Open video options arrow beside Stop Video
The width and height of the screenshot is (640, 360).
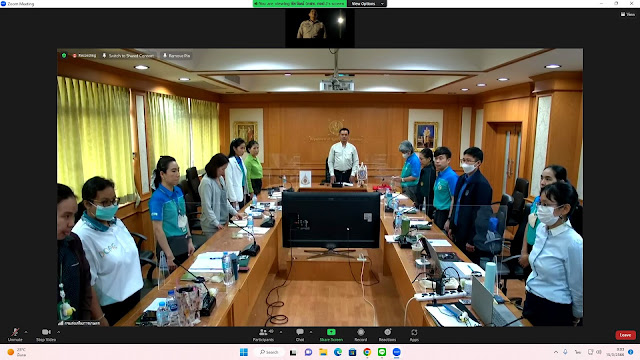pos(59,332)
